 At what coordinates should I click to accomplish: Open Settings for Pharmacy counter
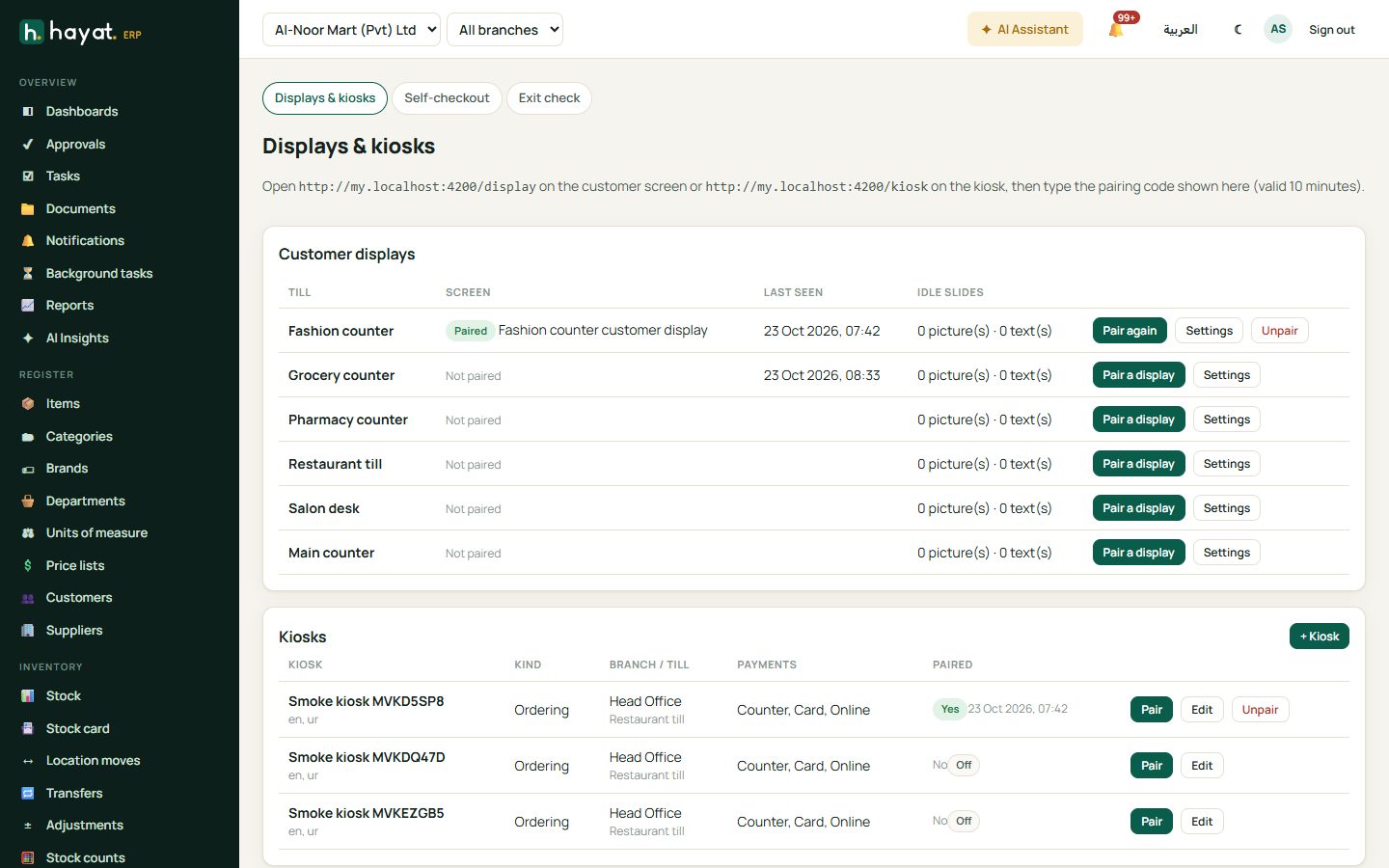coord(1226,420)
